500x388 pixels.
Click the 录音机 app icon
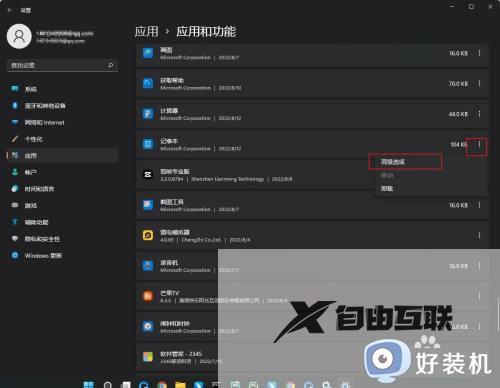(x=148, y=266)
